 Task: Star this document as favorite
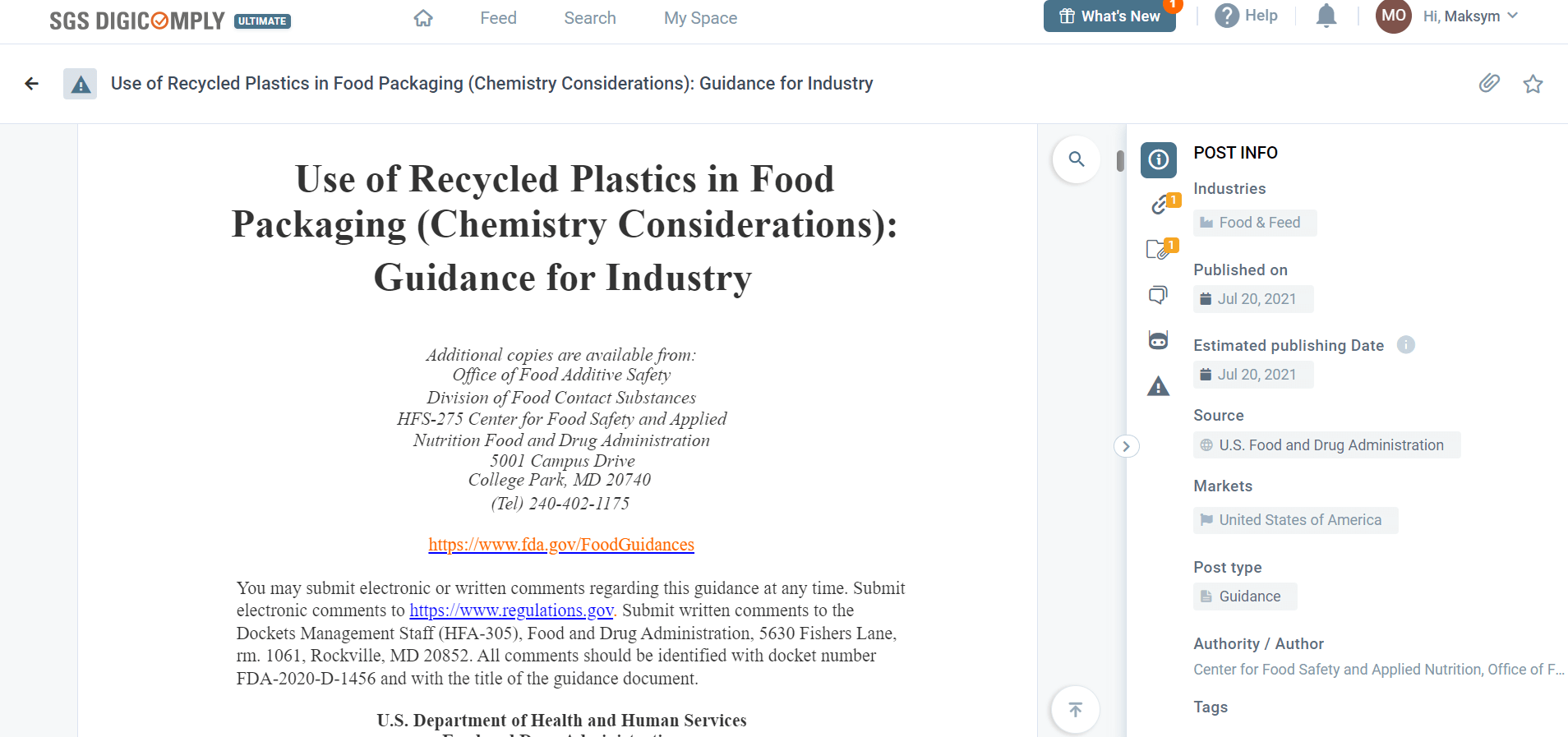[x=1533, y=84]
